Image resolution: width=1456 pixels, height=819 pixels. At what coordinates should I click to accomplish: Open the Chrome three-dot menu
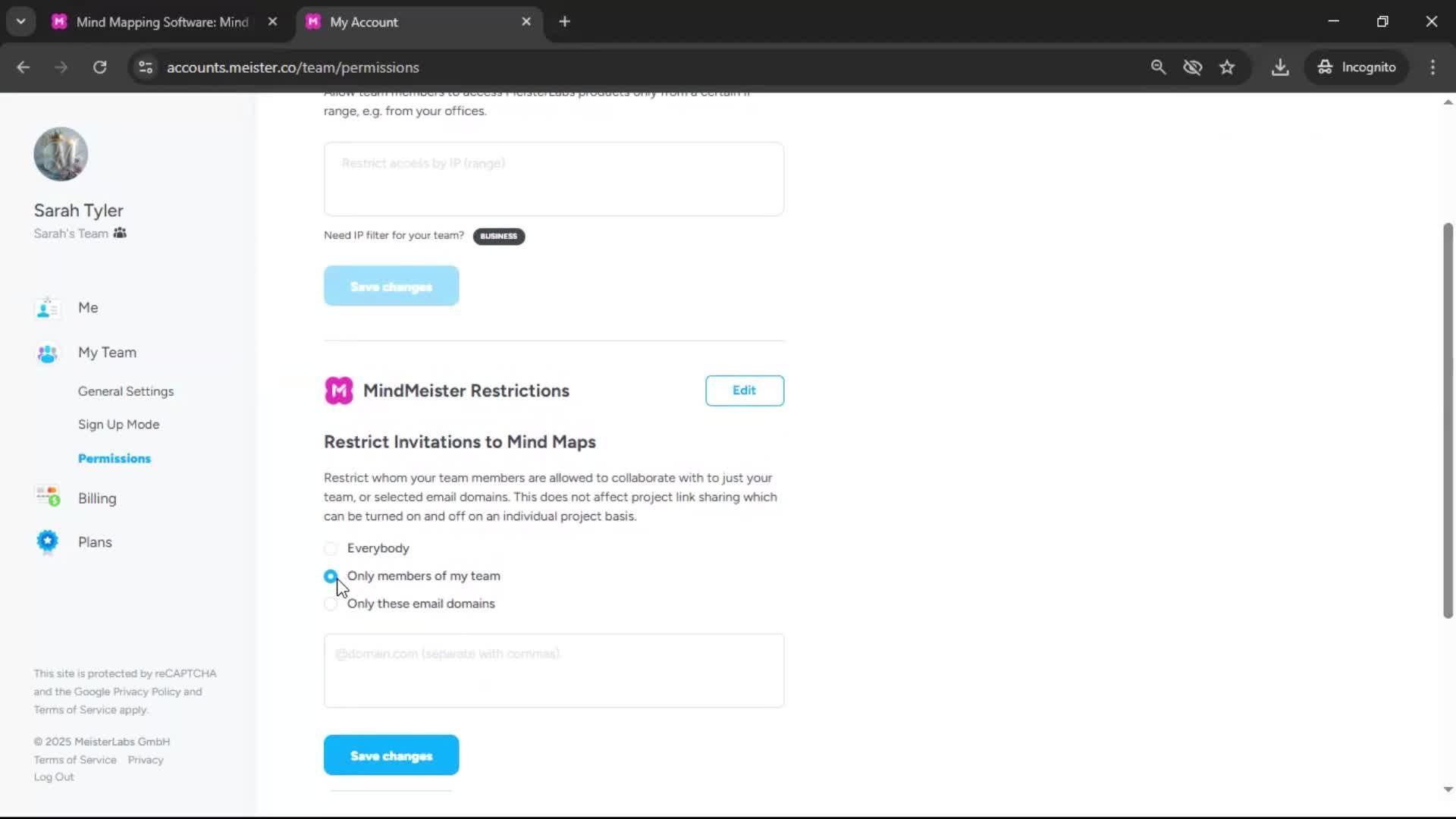pos(1432,67)
